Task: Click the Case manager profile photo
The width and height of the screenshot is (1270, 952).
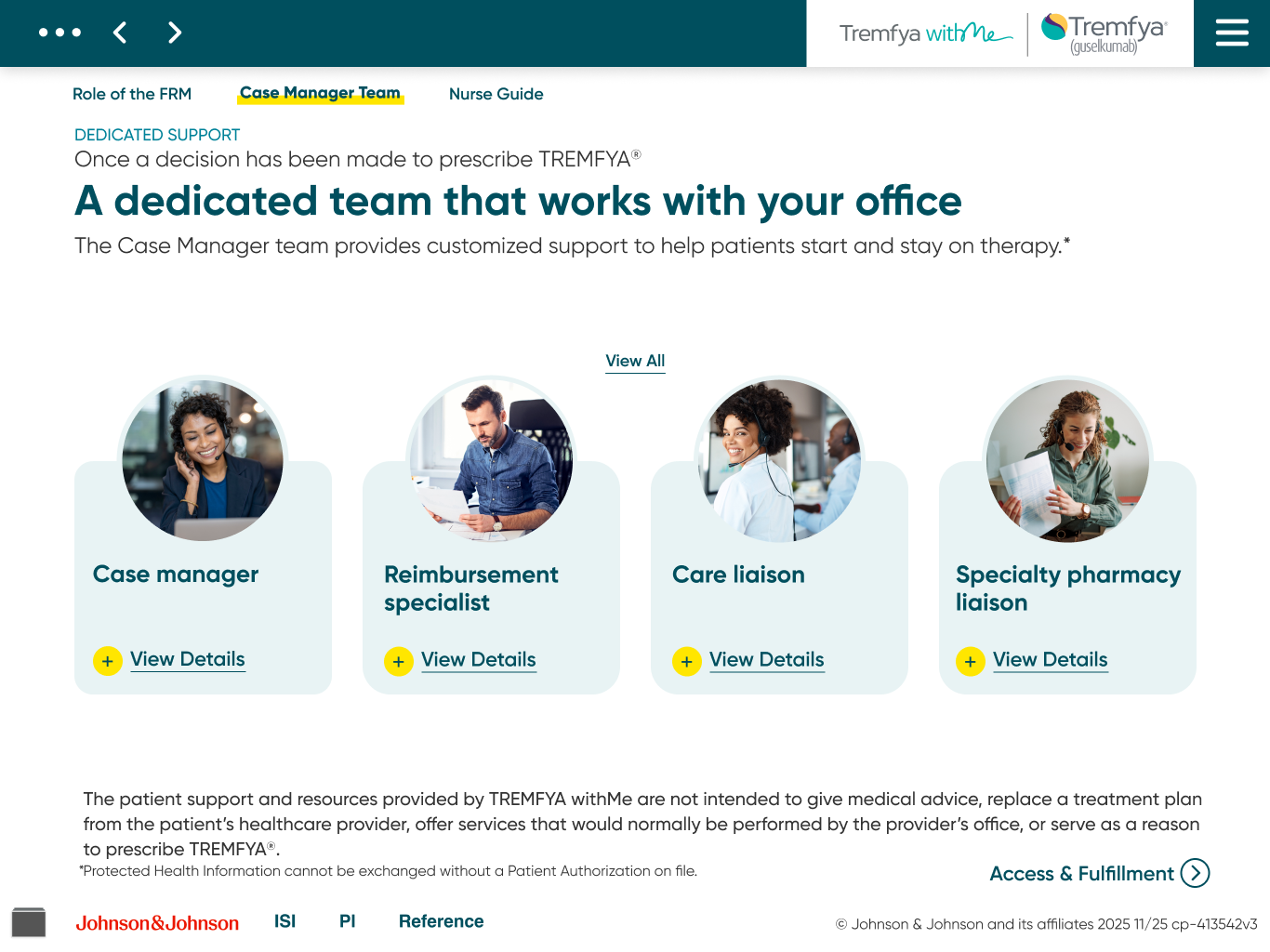Action: click(x=203, y=459)
